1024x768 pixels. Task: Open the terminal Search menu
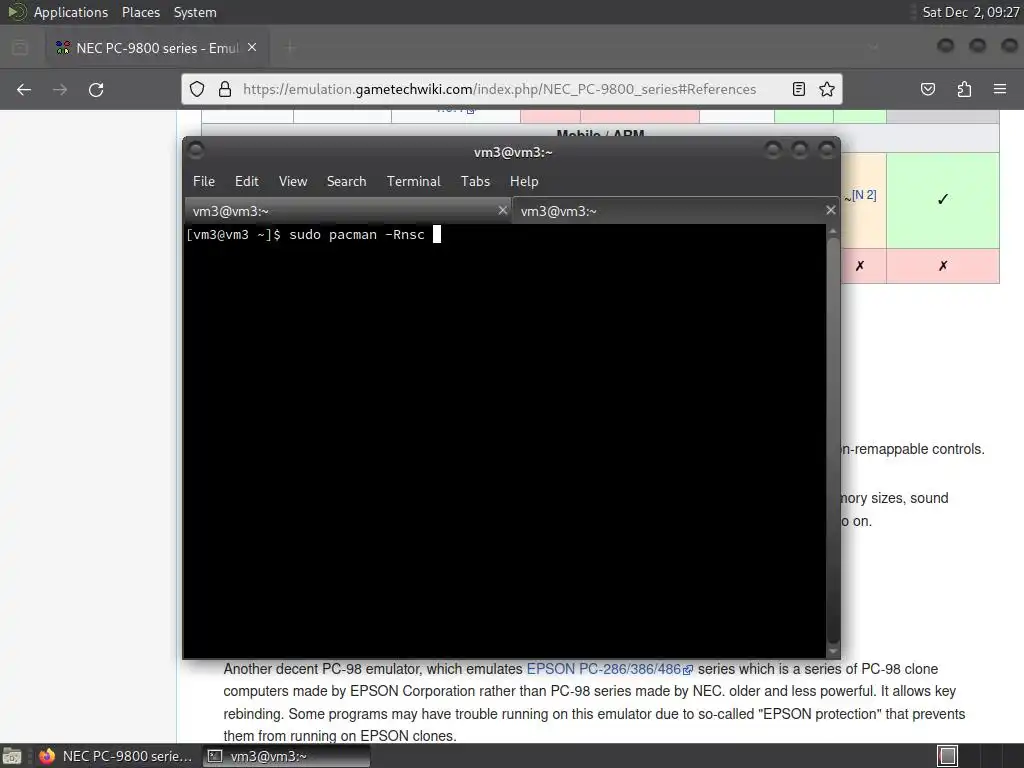click(x=346, y=182)
